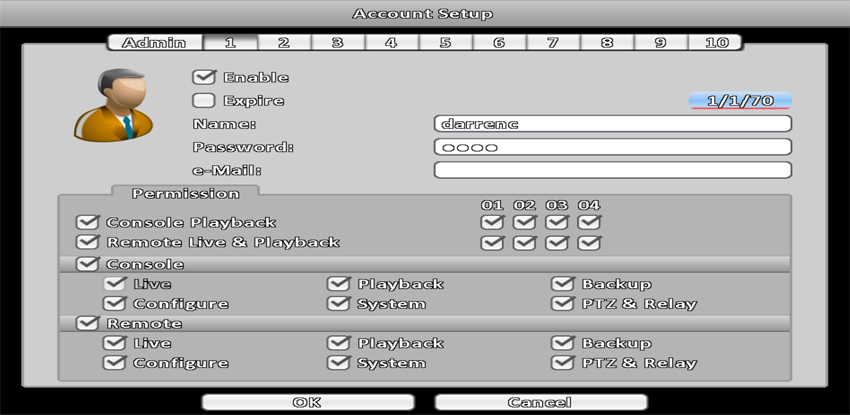This screenshot has width=850, height=415.
Task: Click the Name input field
Action: click(612, 124)
